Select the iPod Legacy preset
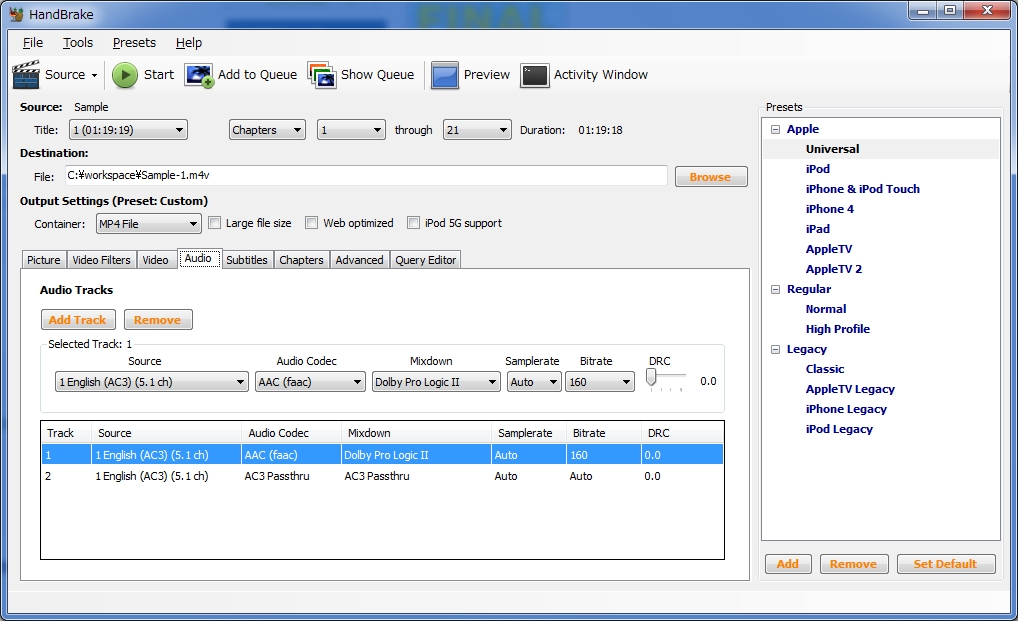The image size is (1018, 621). pos(839,430)
